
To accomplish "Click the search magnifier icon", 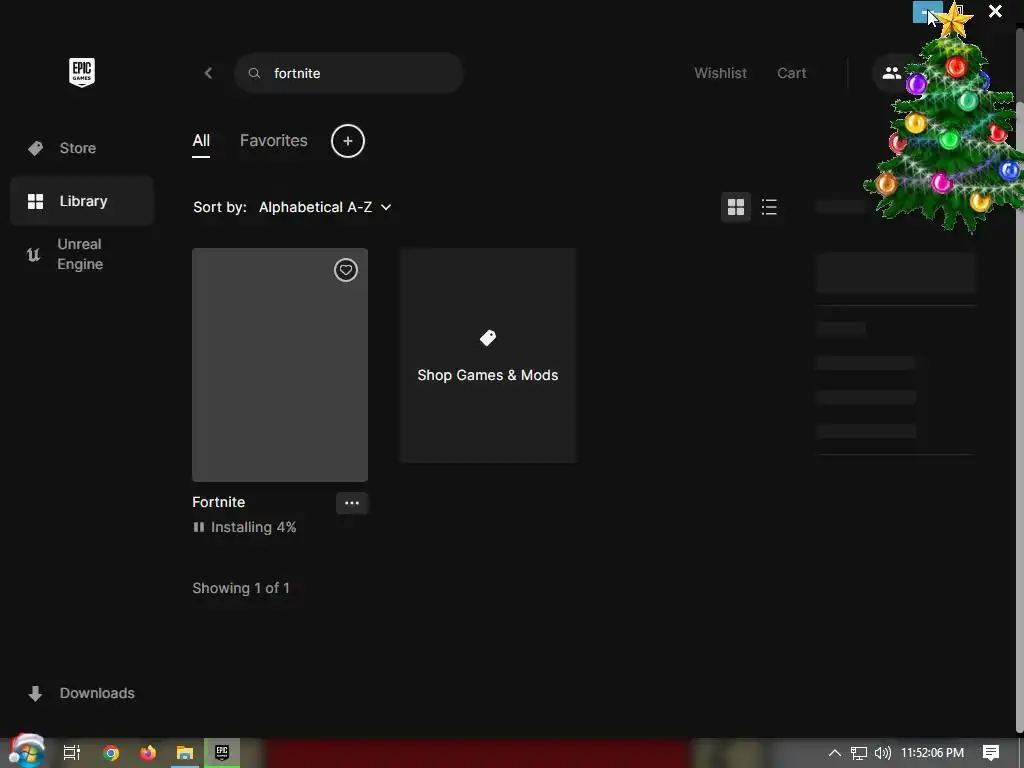I will point(255,73).
